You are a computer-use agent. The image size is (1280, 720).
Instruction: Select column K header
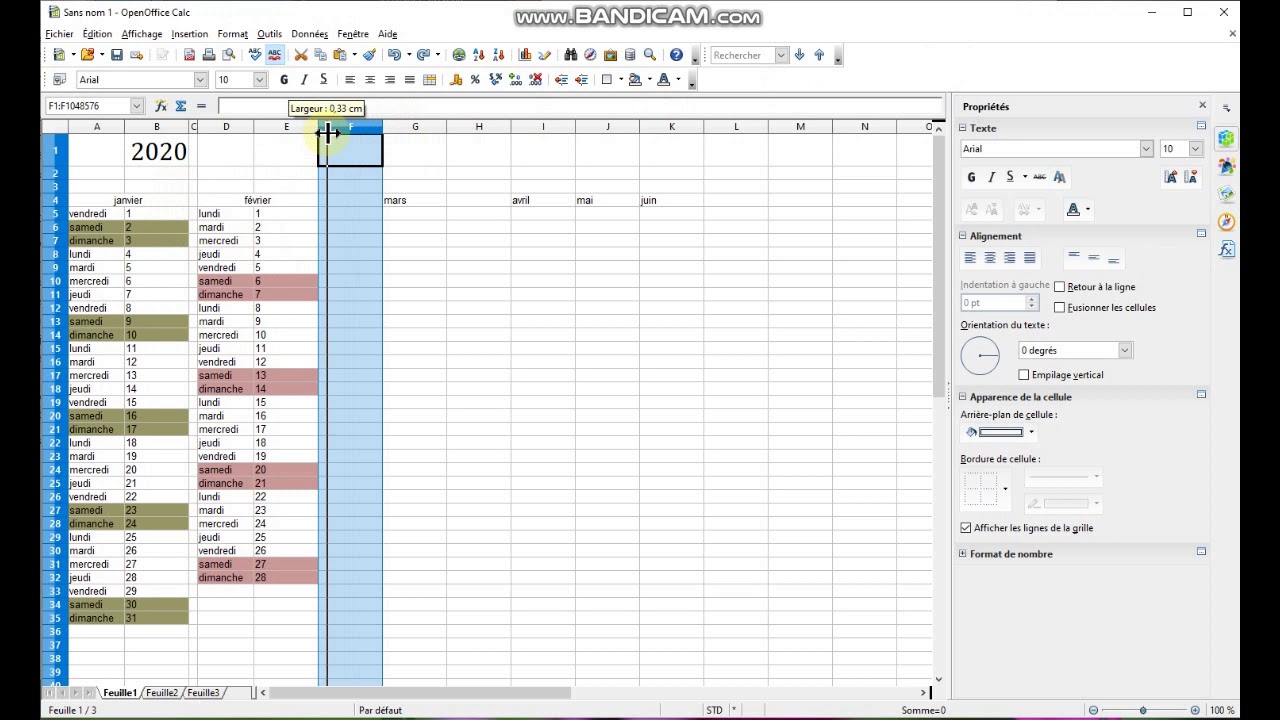672,127
